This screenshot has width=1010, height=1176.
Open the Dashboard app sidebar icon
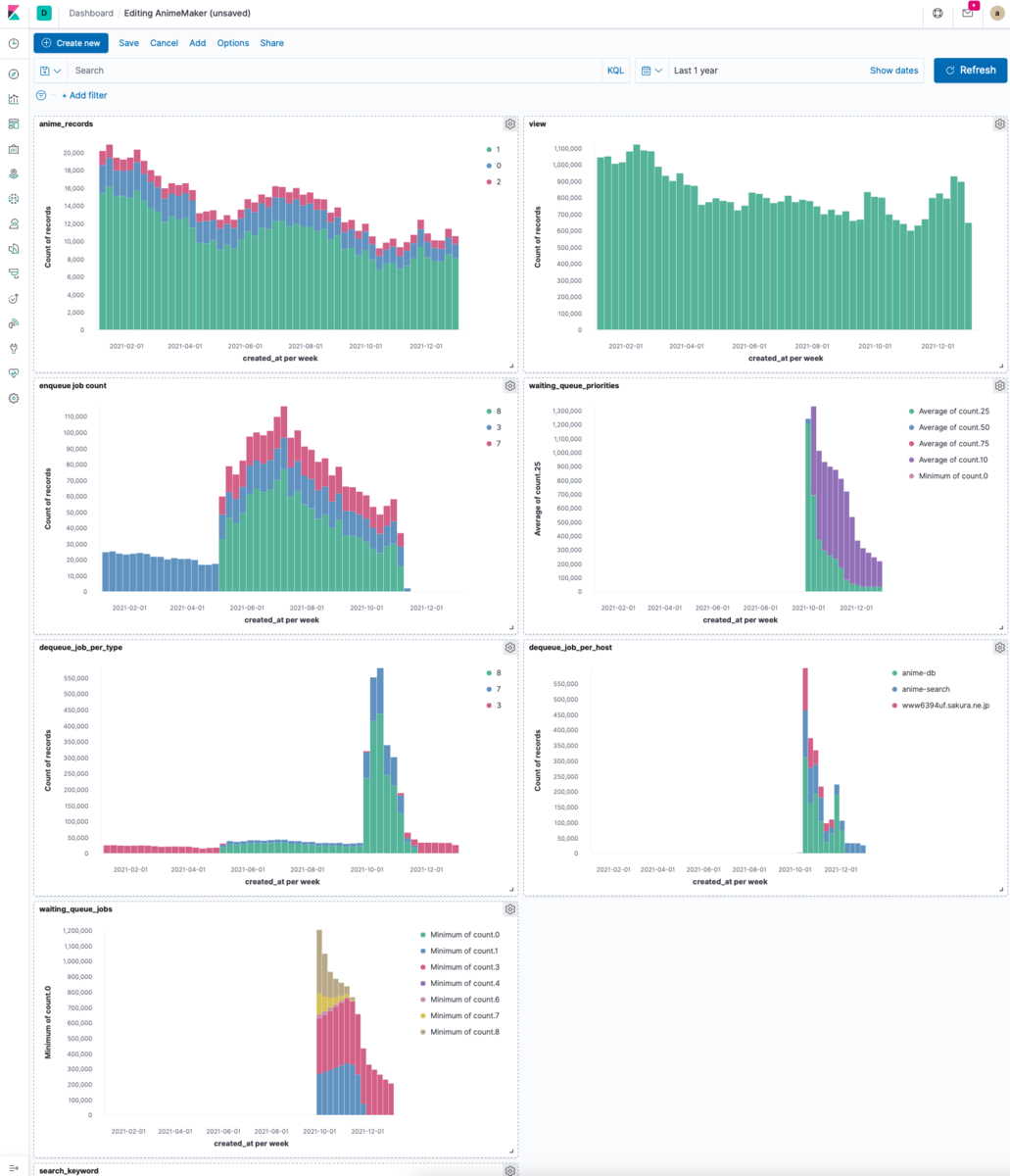point(14,124)
